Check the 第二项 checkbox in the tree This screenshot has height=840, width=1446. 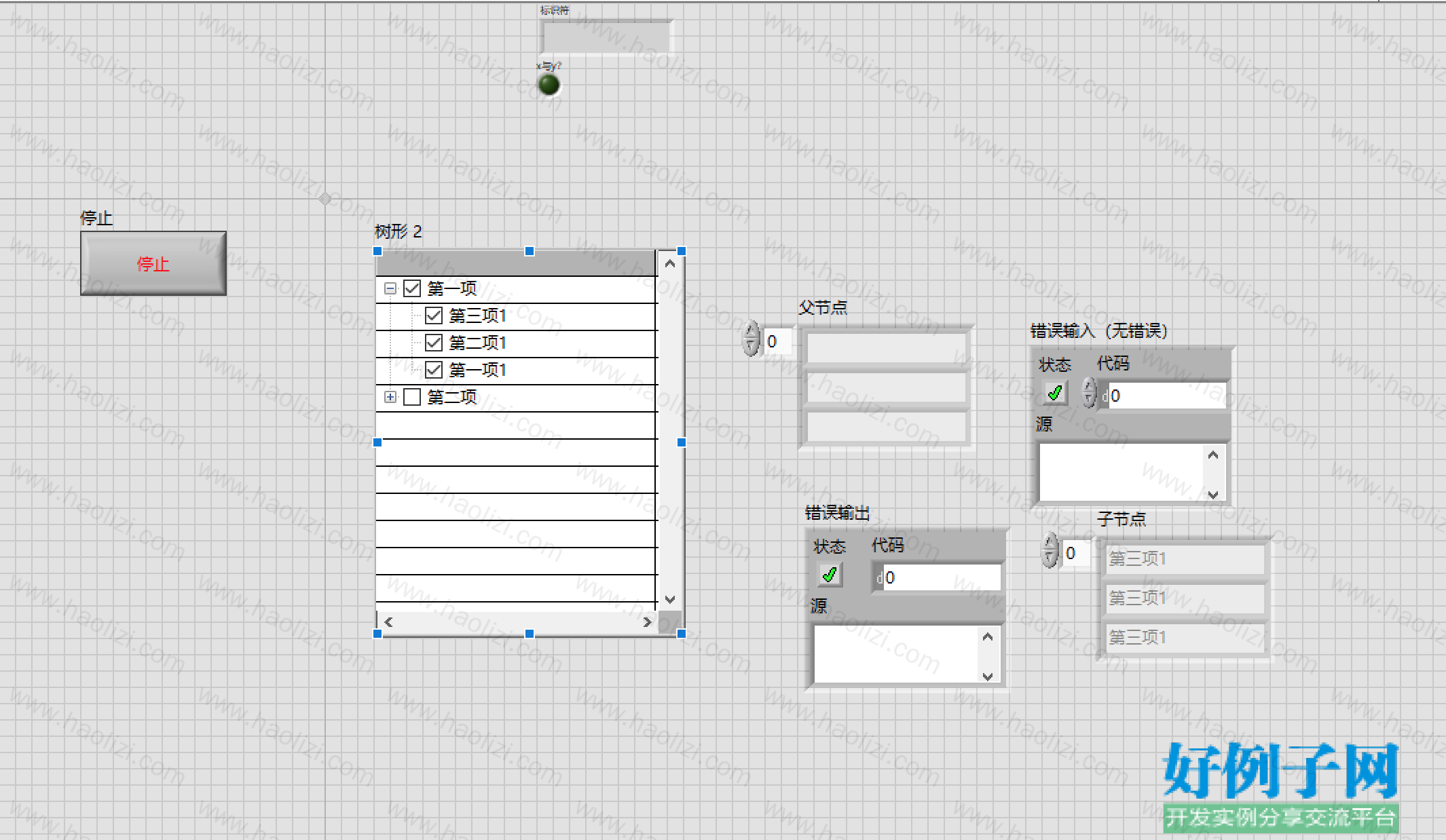click(412, 397)
